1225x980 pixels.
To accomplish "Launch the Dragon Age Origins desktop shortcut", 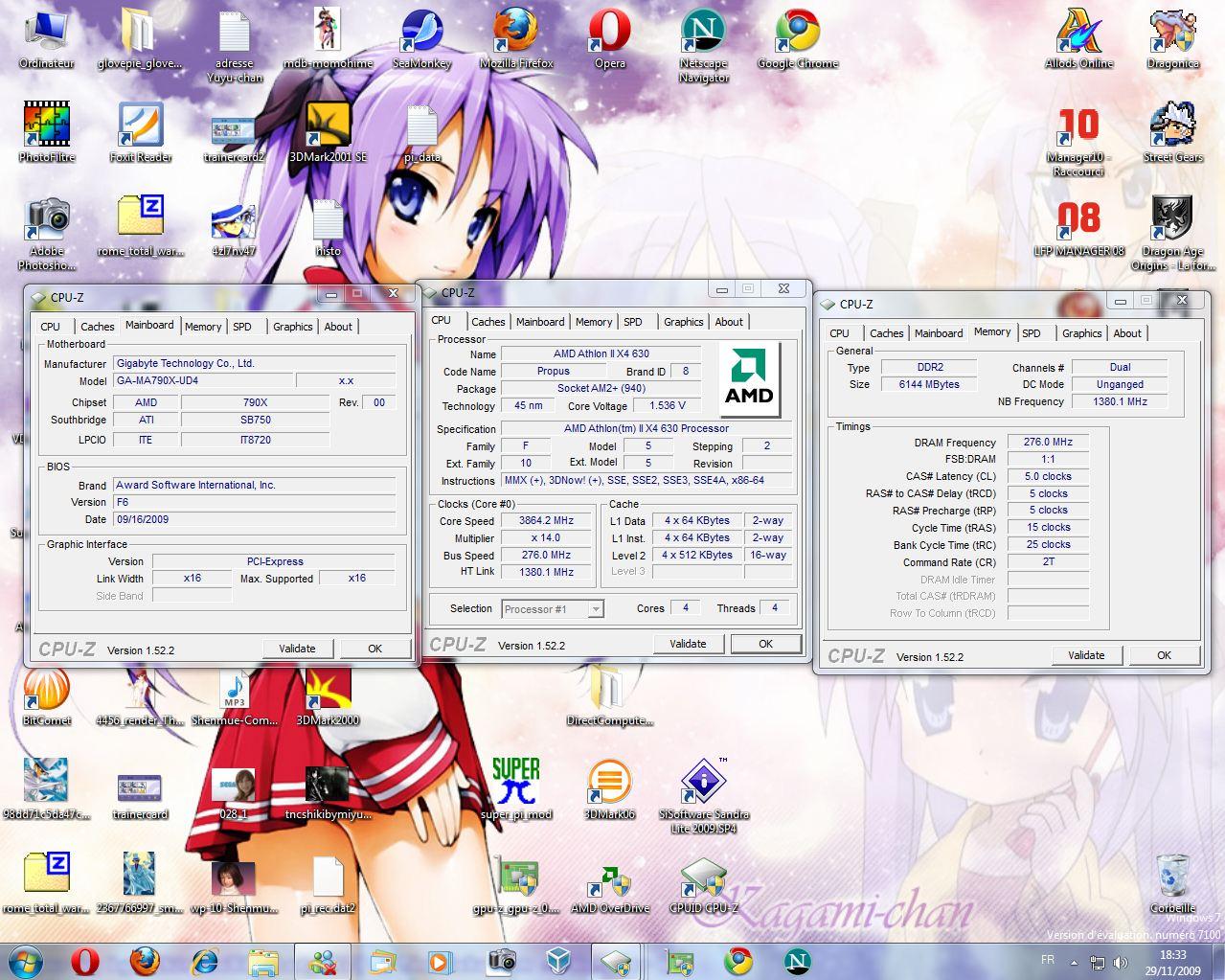I will tap(1172, 234).
